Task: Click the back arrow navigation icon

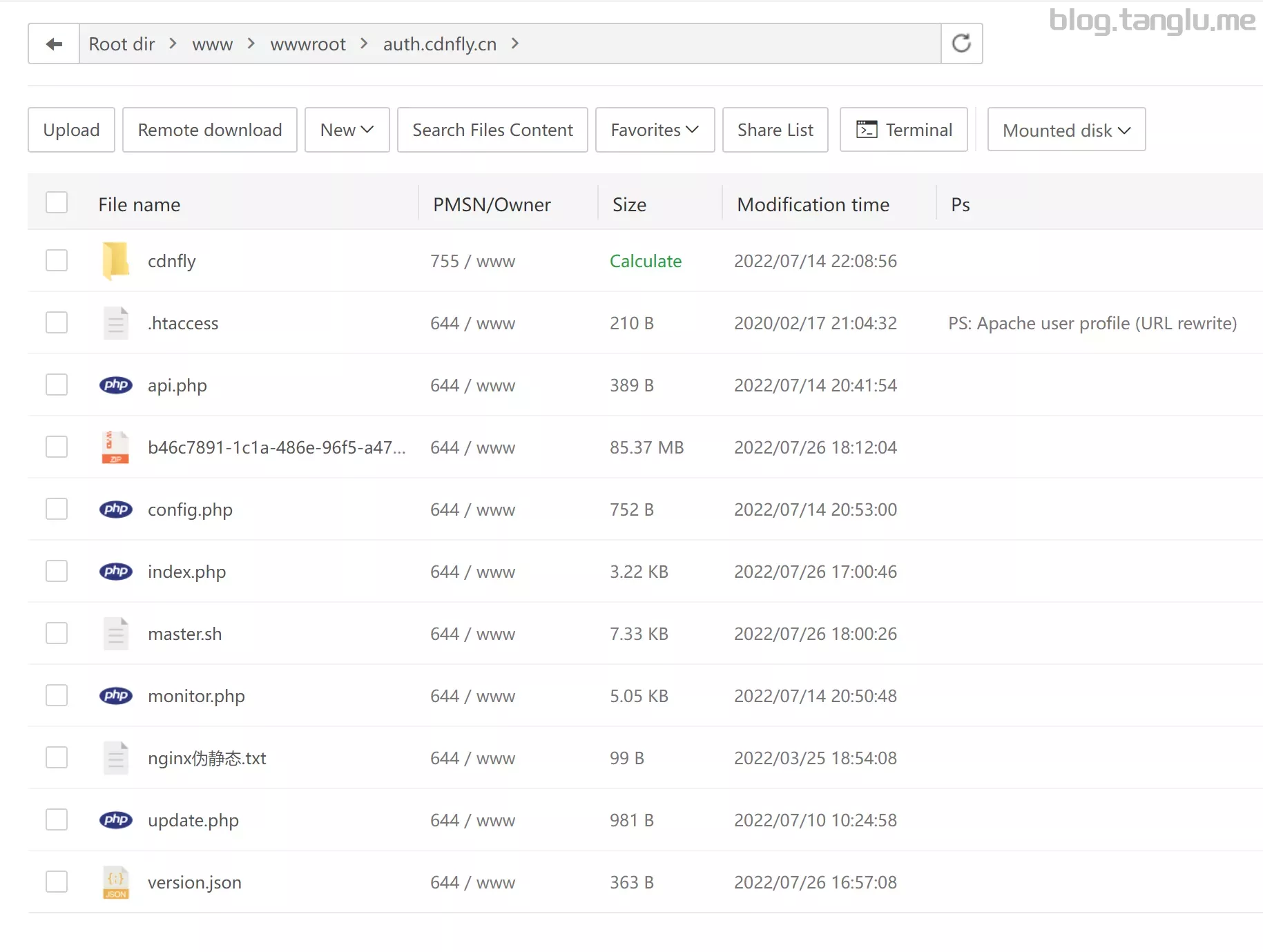Action: pos(54,44)
